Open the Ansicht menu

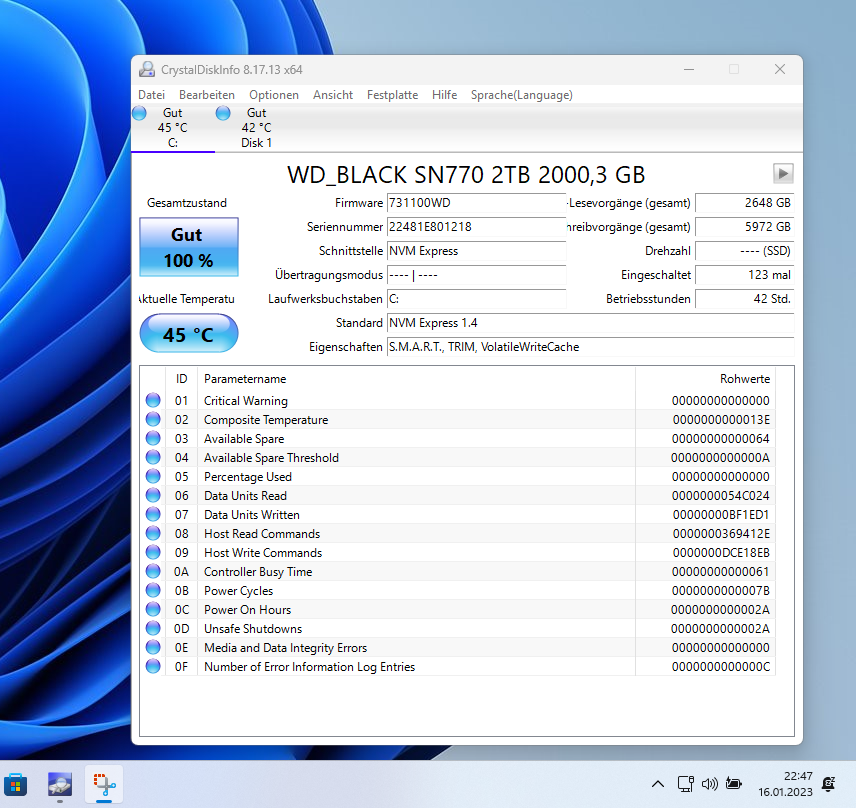coord(333,95)
